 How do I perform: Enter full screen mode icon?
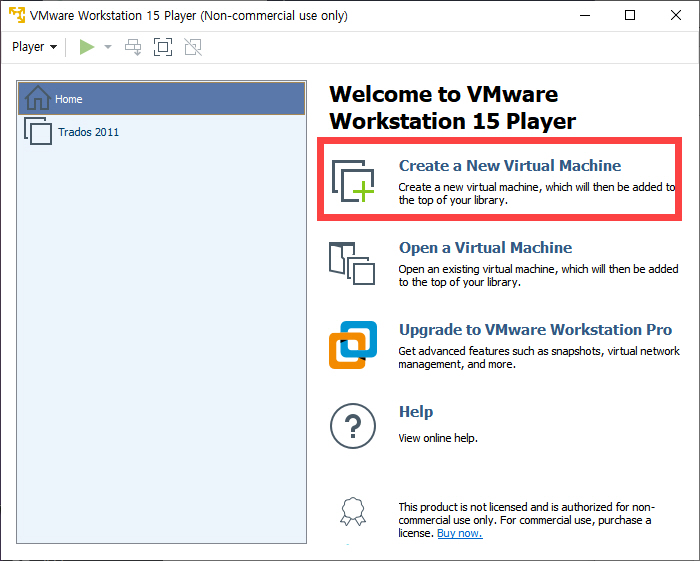point(163,47)
